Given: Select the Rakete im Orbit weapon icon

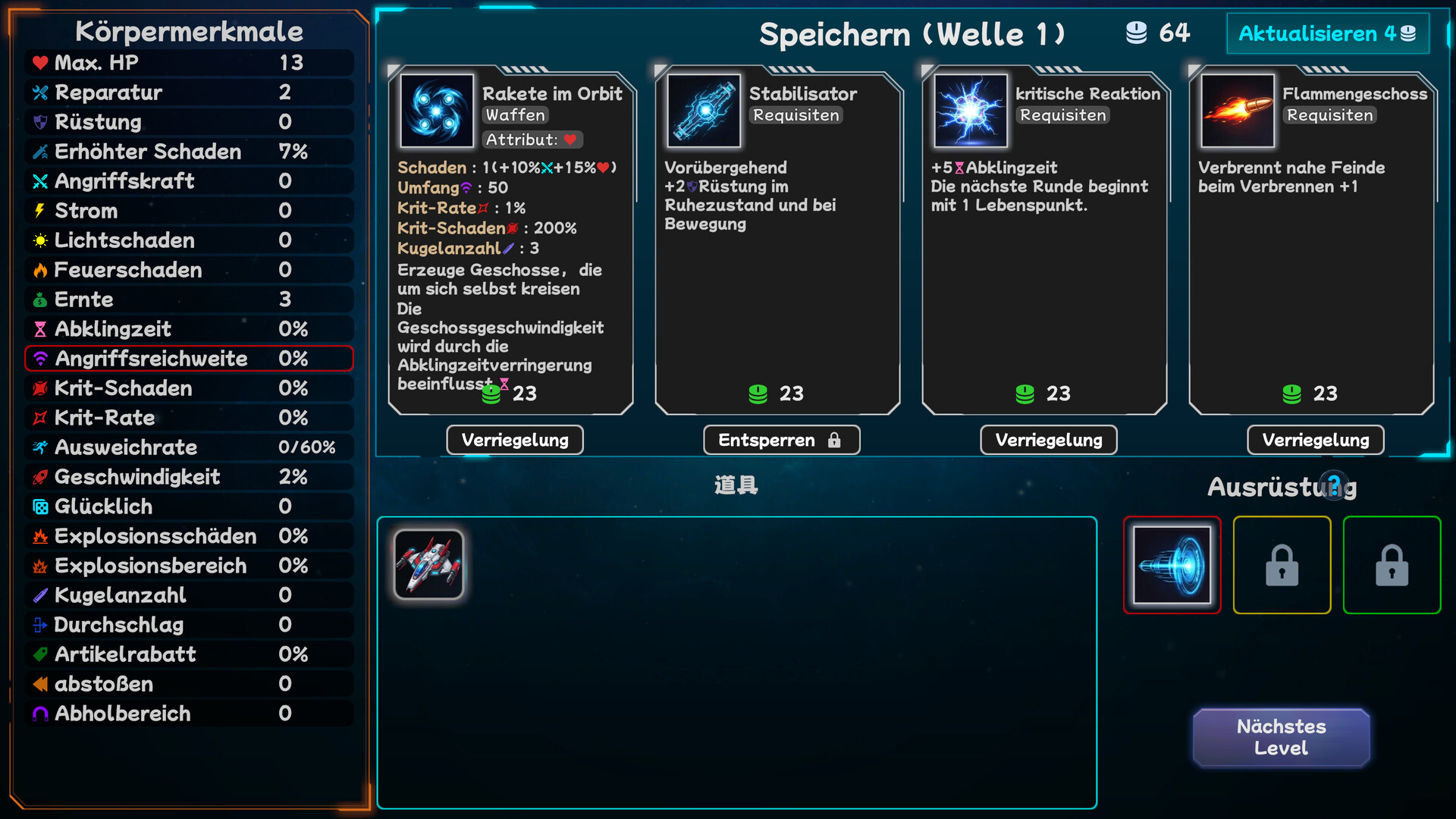Looking at the screenshot, I should tap(437, 111).
